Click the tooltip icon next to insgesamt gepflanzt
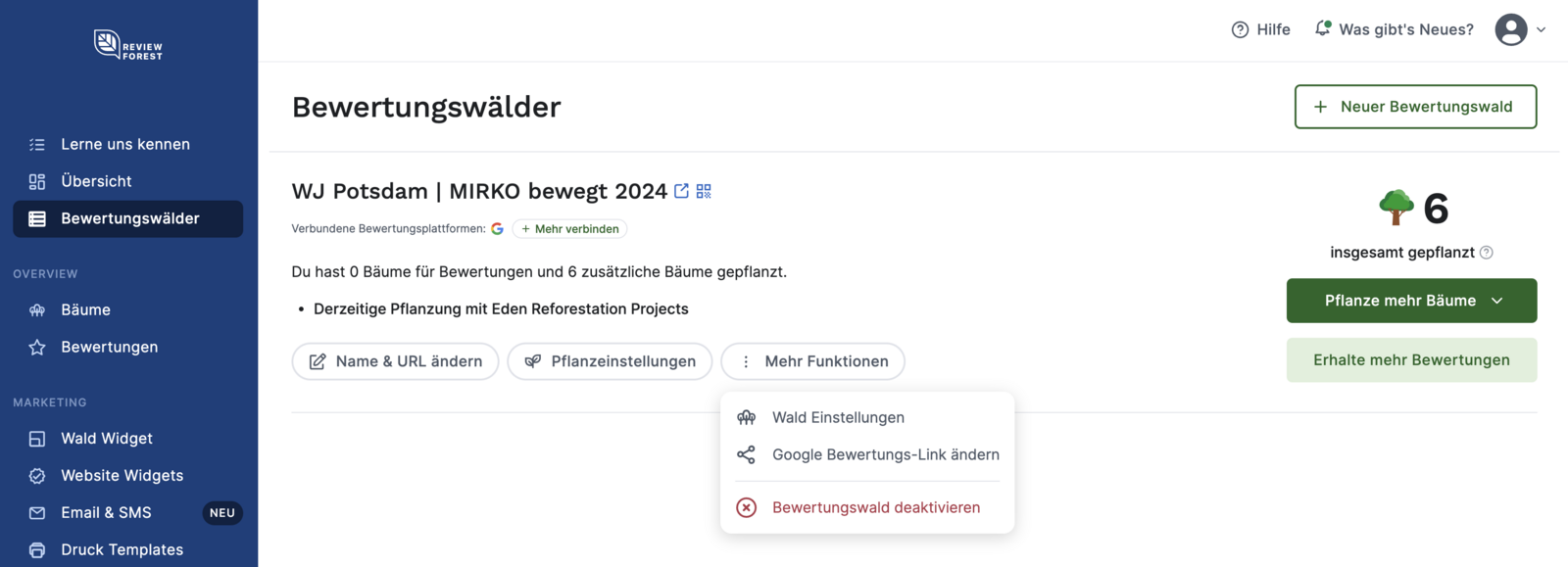This screenshot has height=567, width=1568. [1488, 252]
